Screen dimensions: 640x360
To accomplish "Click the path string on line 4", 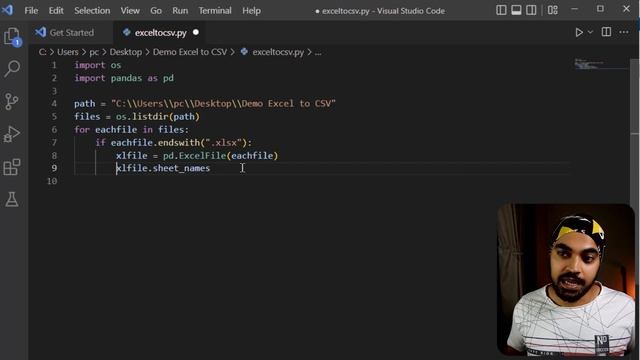I will point(223,104).
